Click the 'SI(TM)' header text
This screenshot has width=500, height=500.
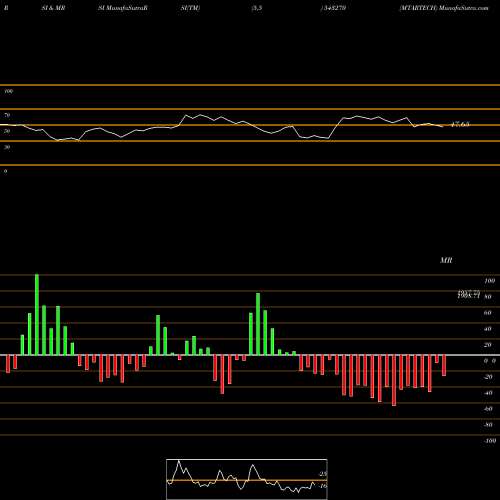click(190, 8)
